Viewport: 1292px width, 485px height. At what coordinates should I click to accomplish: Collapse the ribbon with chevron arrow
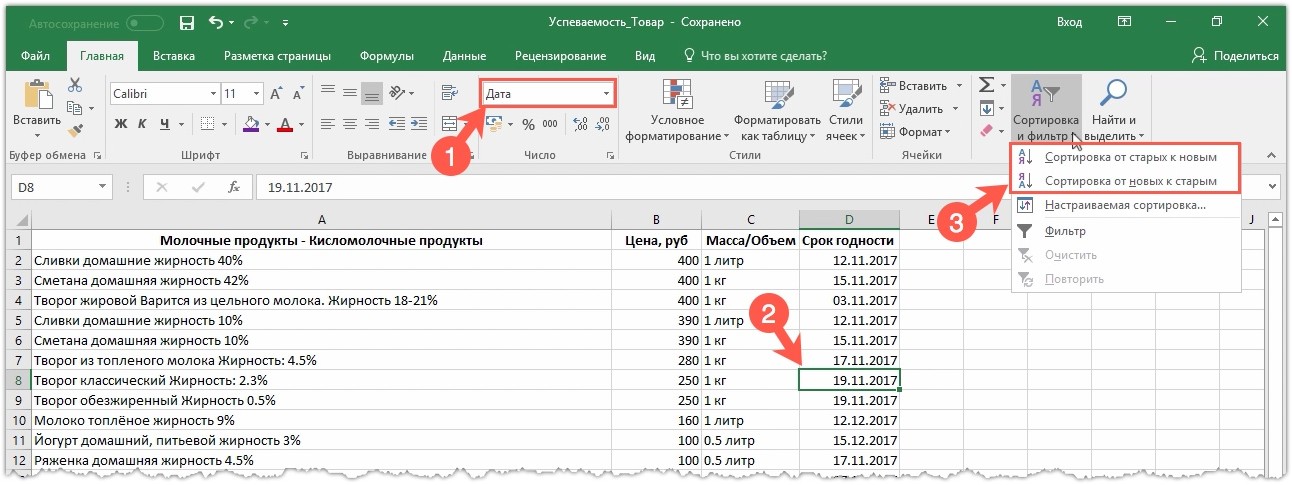(1272, 155)
